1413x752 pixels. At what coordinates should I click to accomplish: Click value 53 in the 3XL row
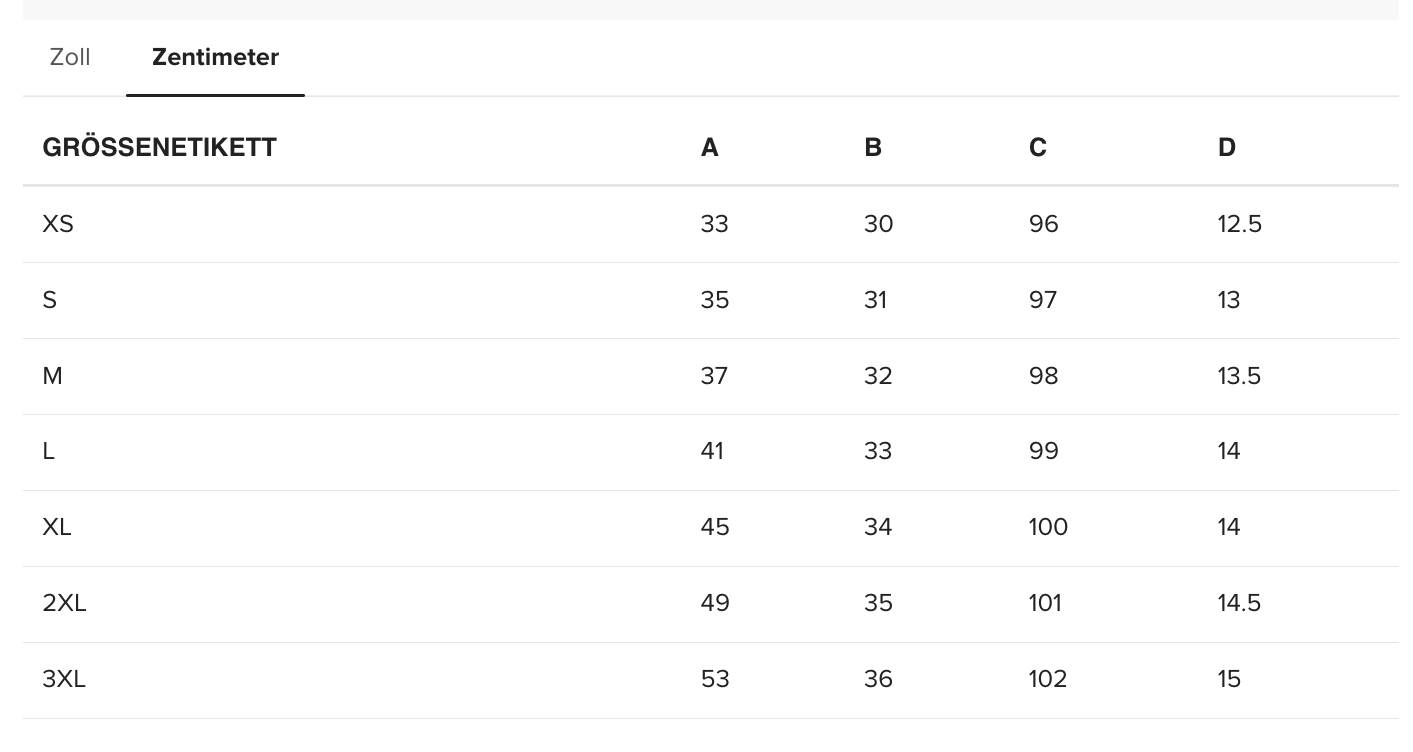coord(715,679)
